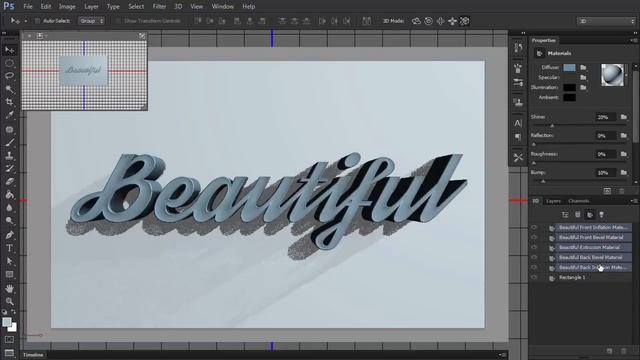
Task: Click the Rotate 3D Object mode icon
Action: point(416,21)
